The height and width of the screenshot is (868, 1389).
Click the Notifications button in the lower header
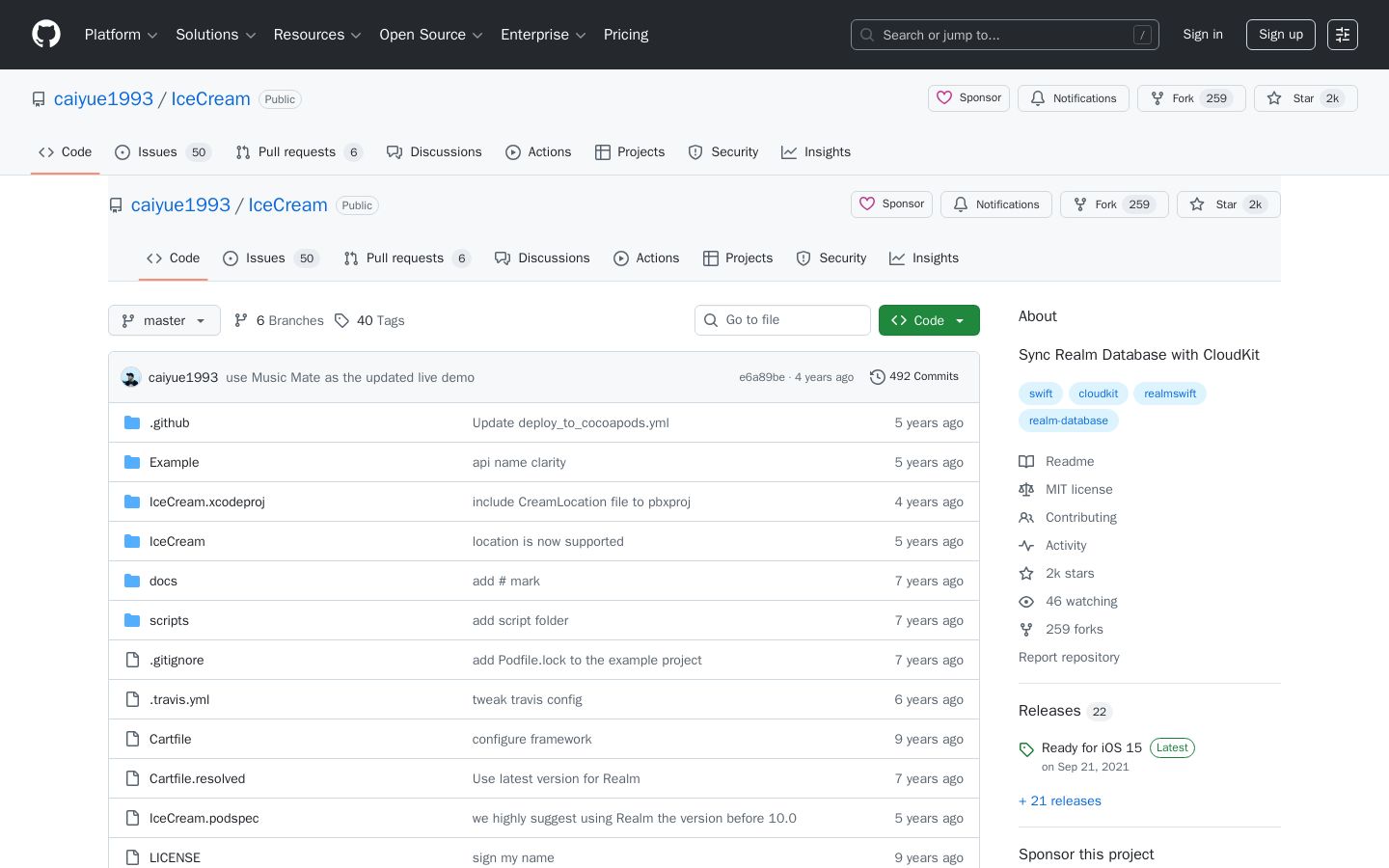coord(996,204)
